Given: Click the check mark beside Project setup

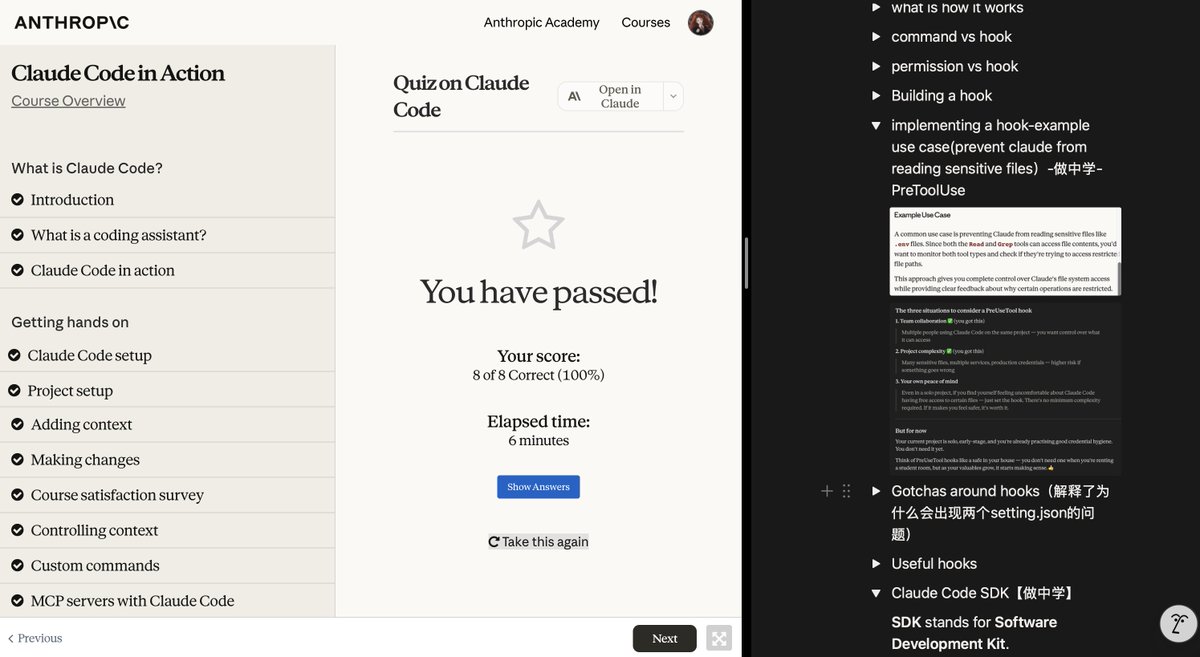Looking at the screenshot, I should [14, 391].
